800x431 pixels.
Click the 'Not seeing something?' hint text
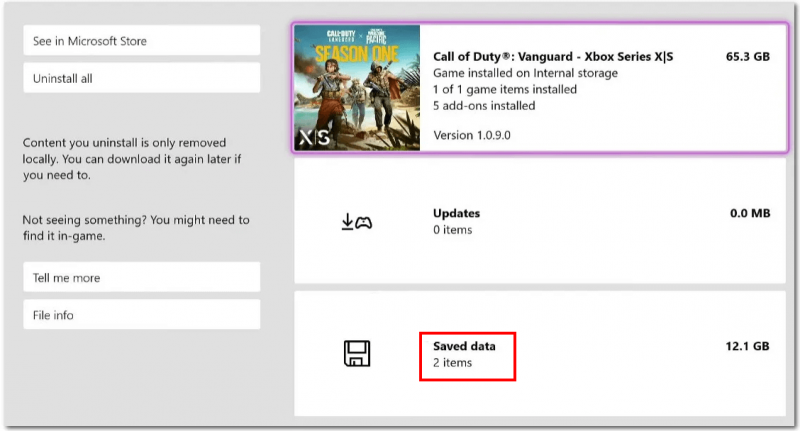(x=136, y=227)
